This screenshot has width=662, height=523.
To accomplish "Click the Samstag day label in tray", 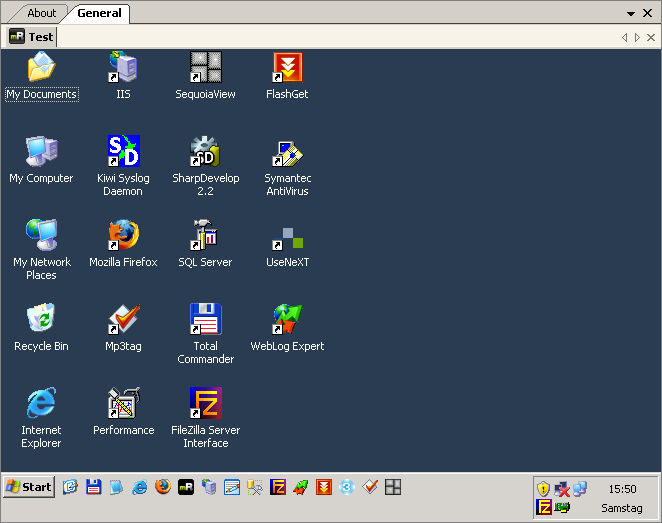I will [x=622, y=508].
